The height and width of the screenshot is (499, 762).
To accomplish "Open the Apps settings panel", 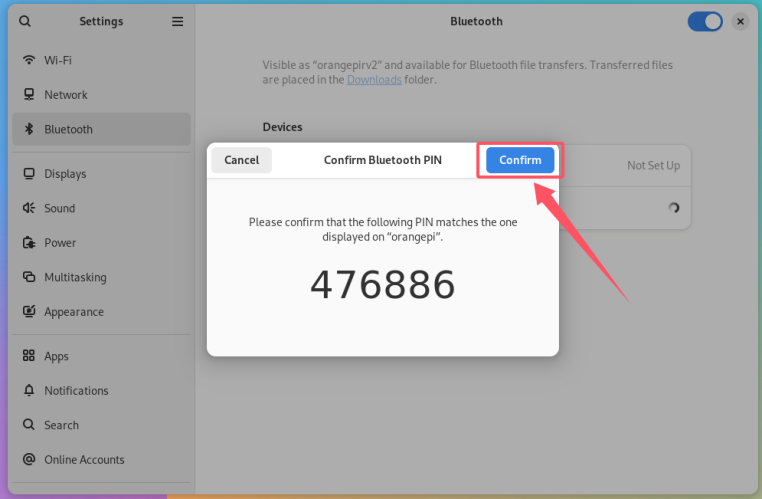I will click(102, 356).
